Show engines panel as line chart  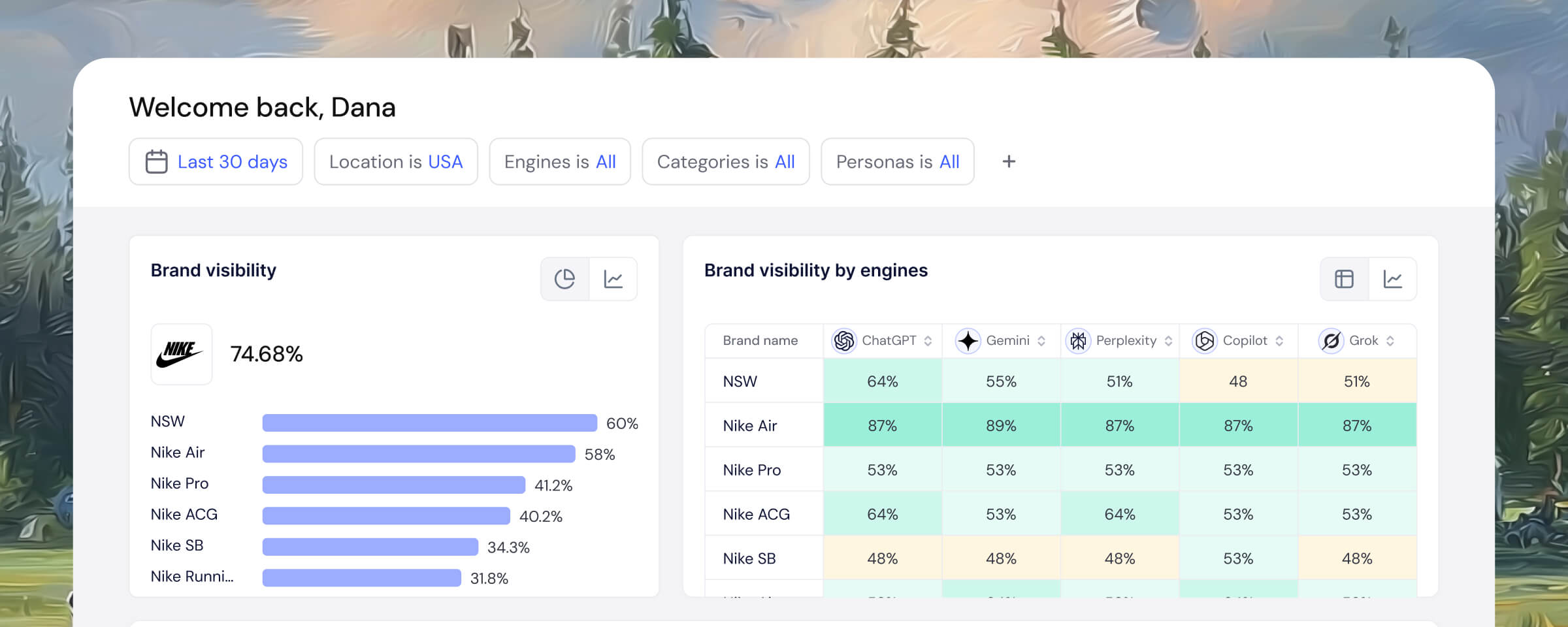(x=1392, y=279)
